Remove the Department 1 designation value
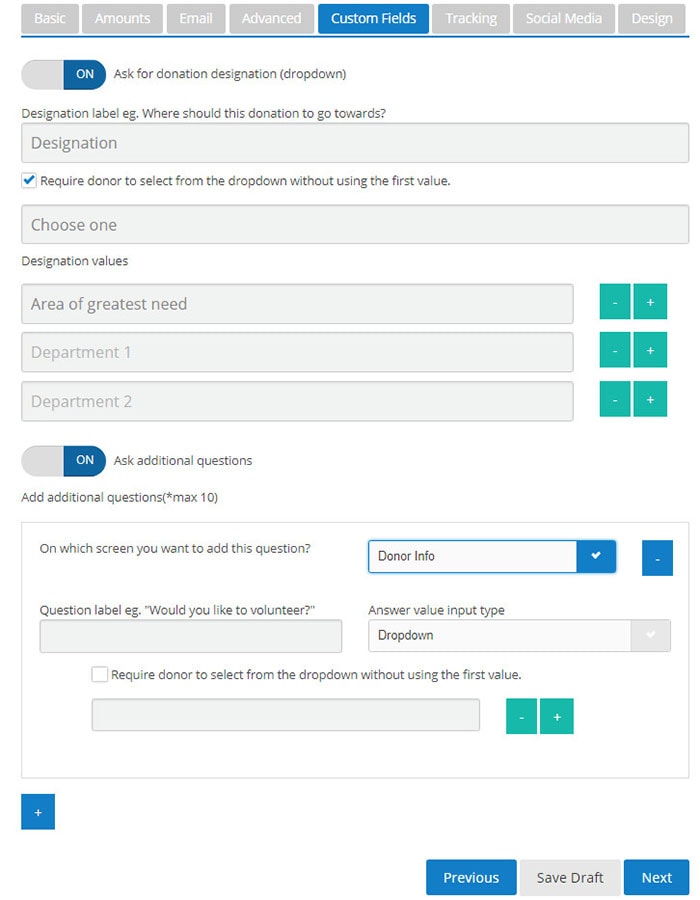 coord(615,351)
